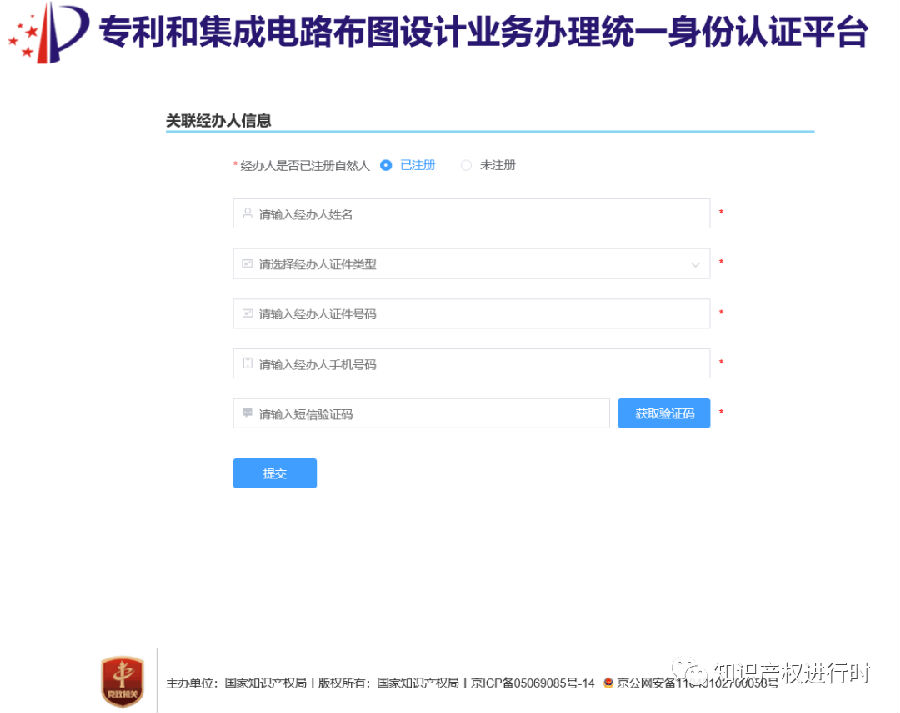Click the police badge icon in footer
The height and width of the screenshot is (713, 900).
(x=608, y=683)
